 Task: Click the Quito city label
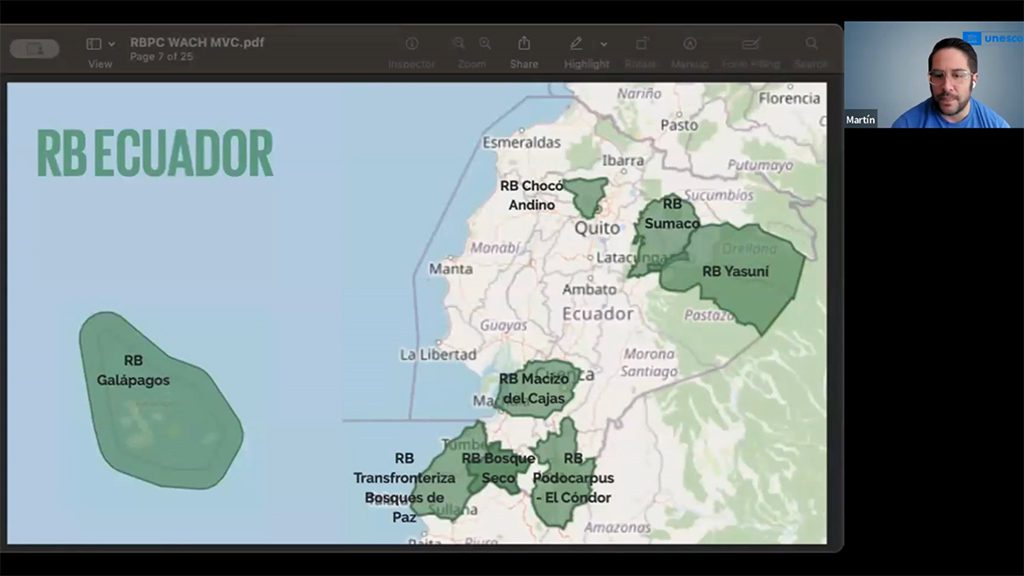(597, 228)
